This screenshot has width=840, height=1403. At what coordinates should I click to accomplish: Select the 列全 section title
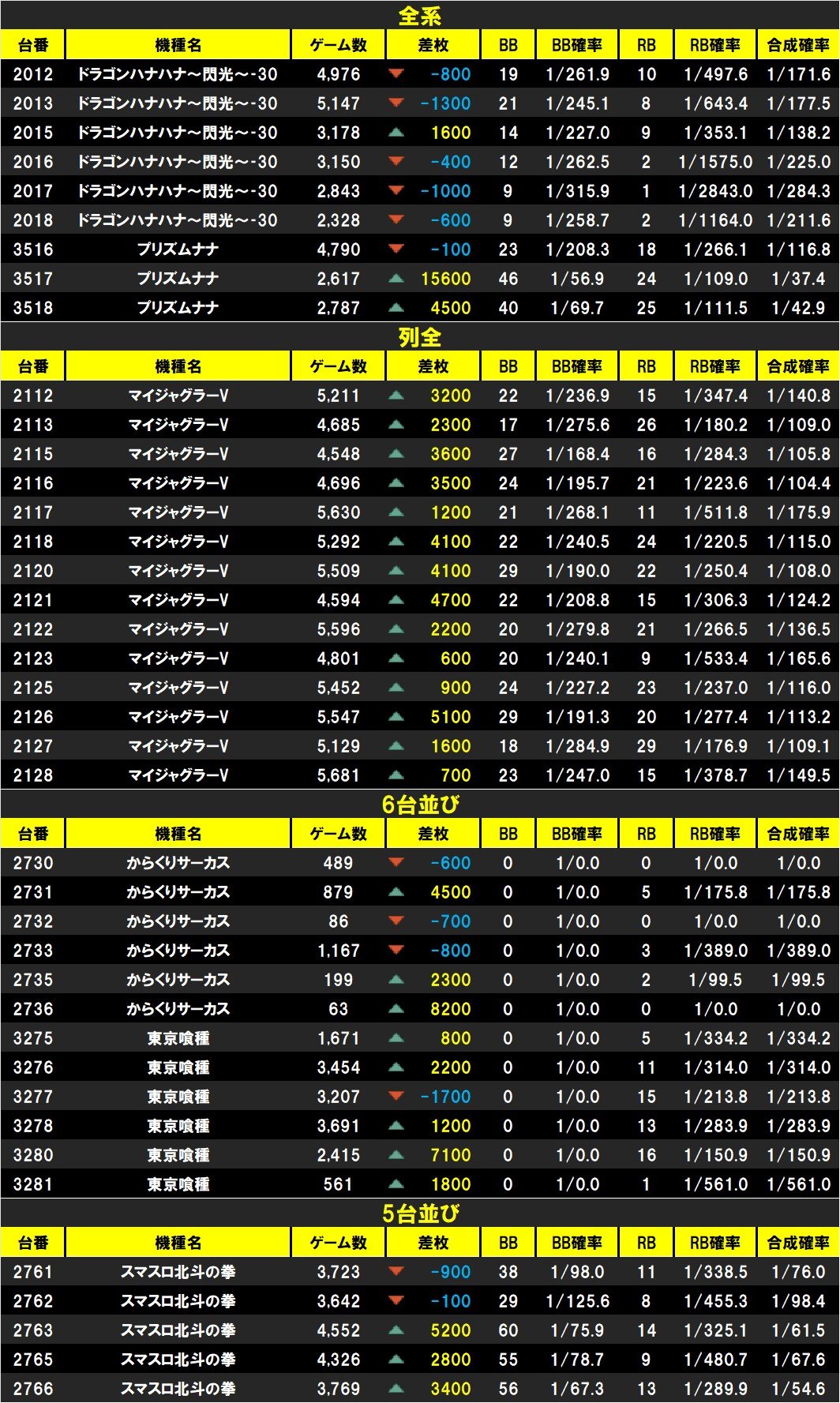(419, 337)
